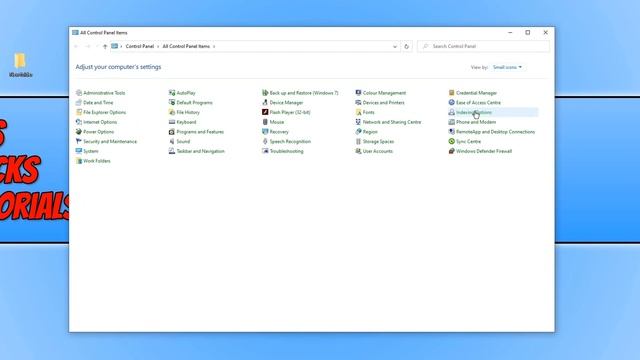
Task: Click the Forward navigation arrow
Action: tap(87, 47)
